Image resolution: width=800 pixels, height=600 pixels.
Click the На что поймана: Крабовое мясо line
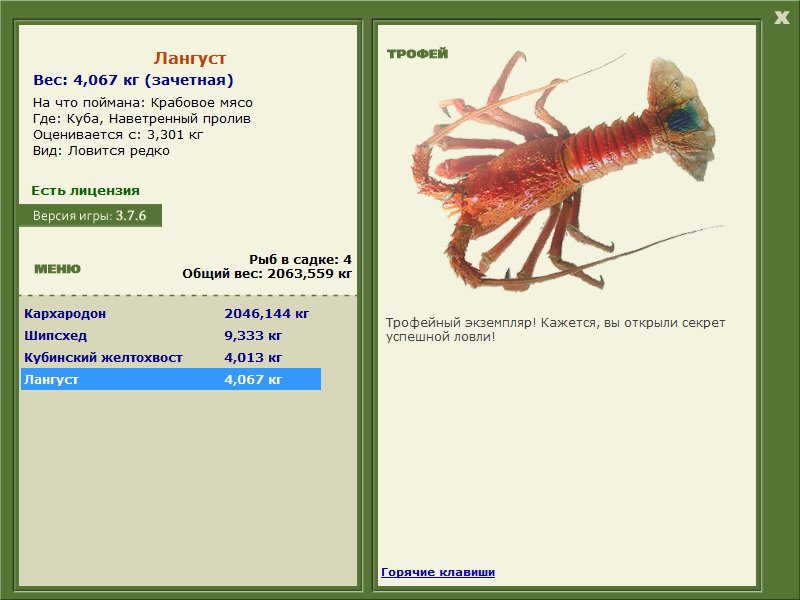point(143,103)
